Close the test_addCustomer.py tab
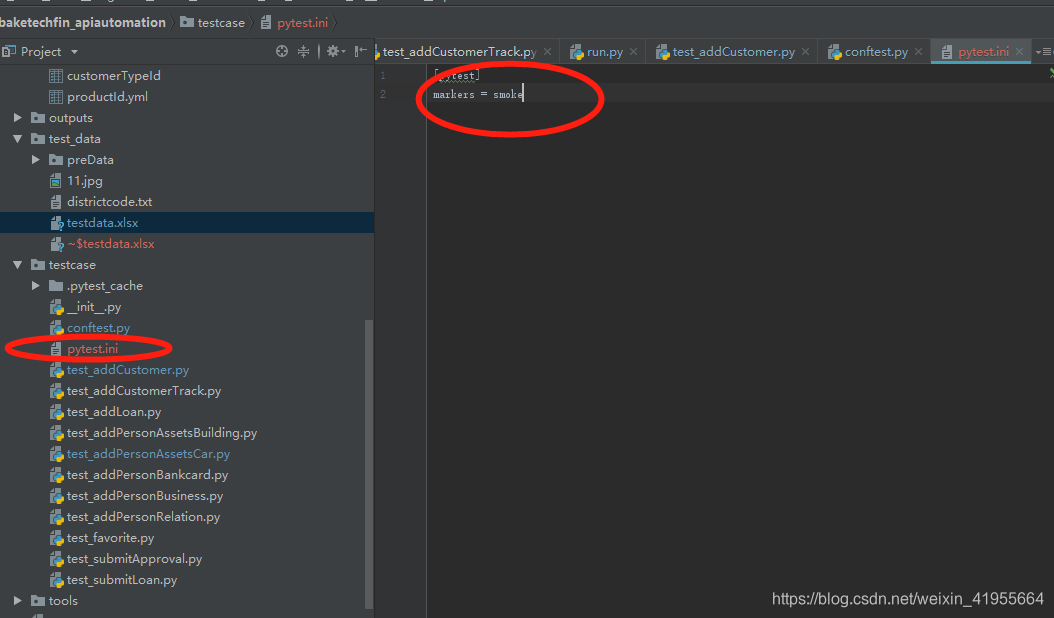1054x618 pixels. 805,52
